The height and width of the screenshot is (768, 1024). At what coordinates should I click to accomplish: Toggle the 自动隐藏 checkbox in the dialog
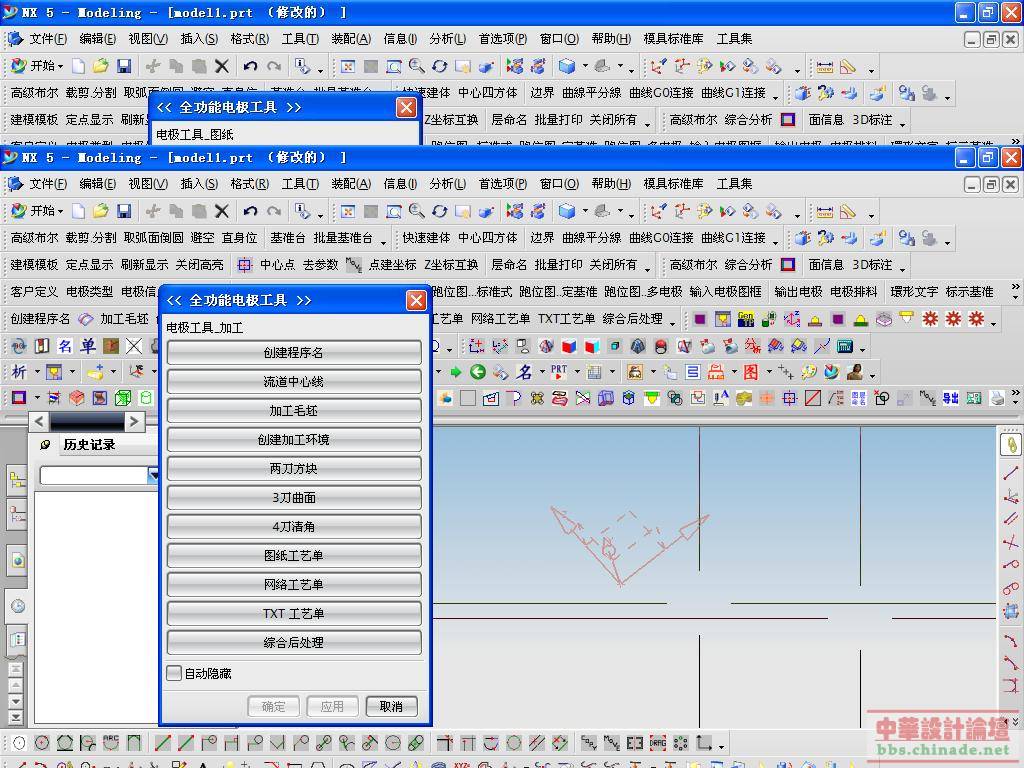point(174,673)
